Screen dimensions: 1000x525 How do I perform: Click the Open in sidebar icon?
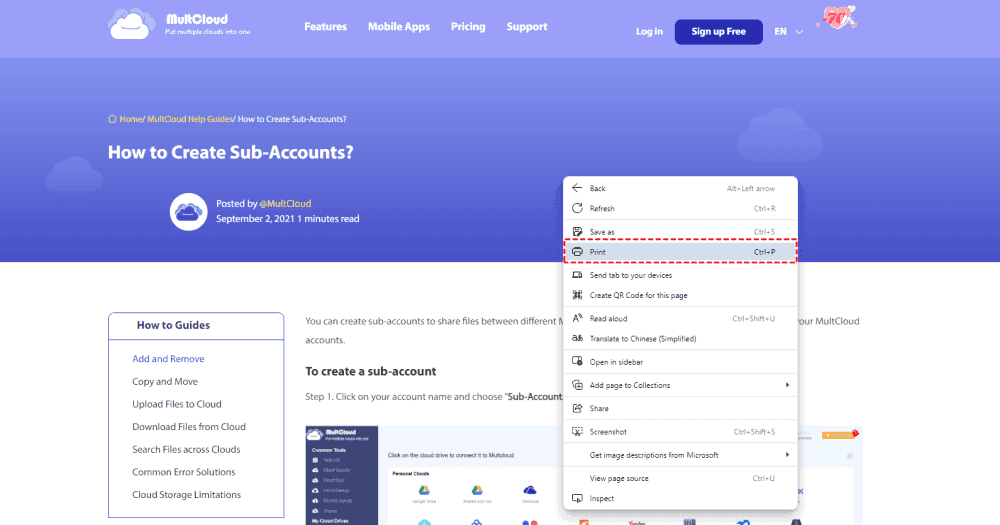click(x=577, y=362)
